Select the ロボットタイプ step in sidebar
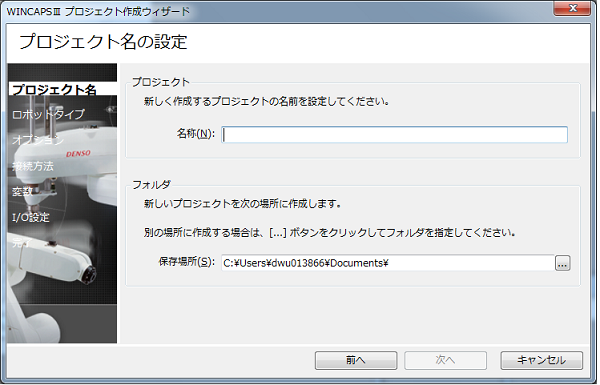 pyautogui.click(x=48, y=114)
